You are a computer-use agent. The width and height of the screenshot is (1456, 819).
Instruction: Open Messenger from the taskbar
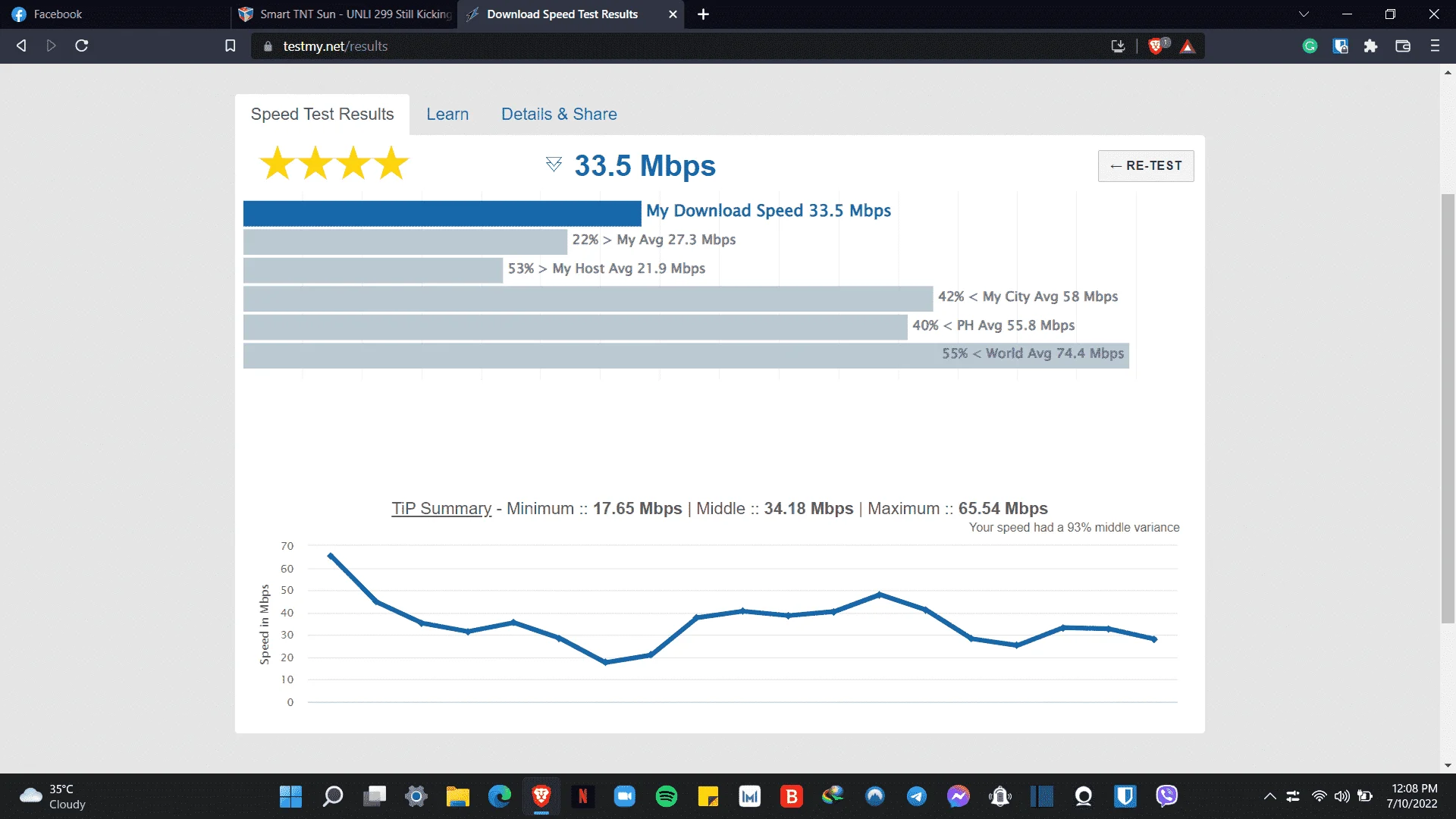959,796
